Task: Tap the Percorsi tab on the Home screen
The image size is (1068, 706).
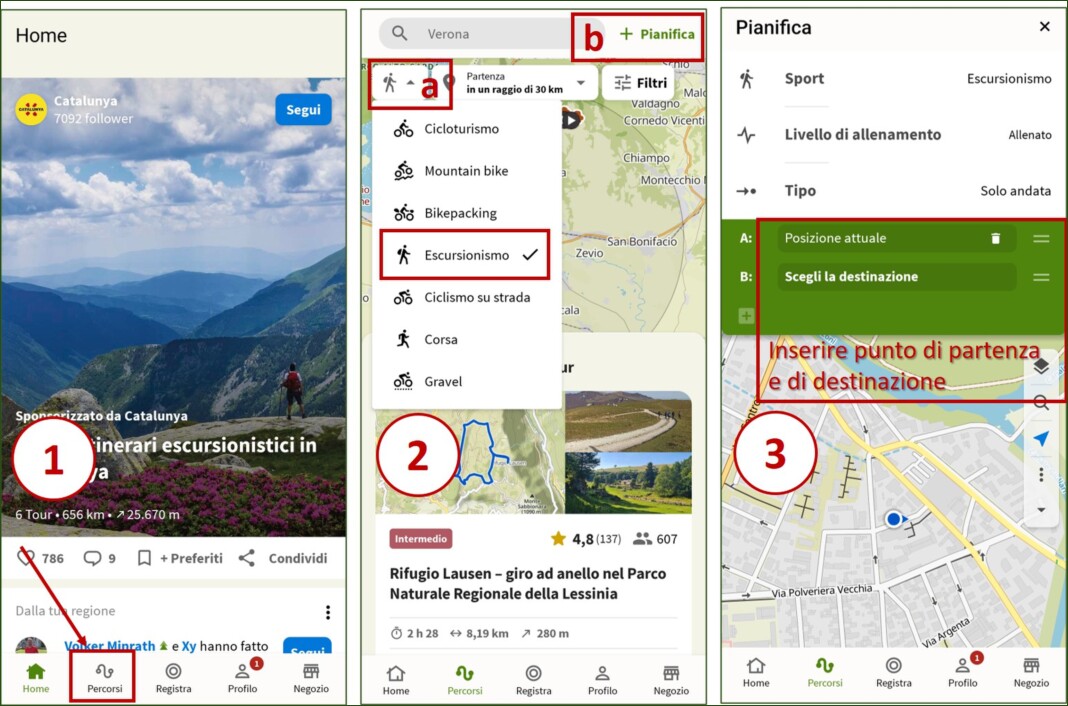Action: pos(104,679)
